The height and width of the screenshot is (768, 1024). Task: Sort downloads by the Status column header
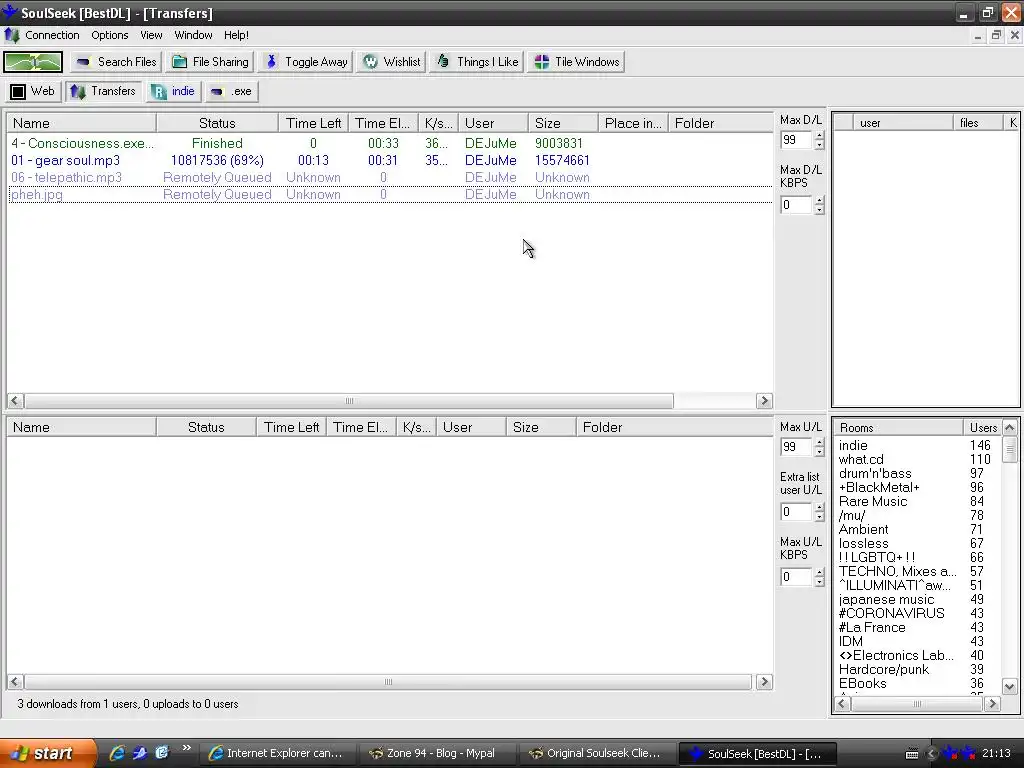(217, 123)
